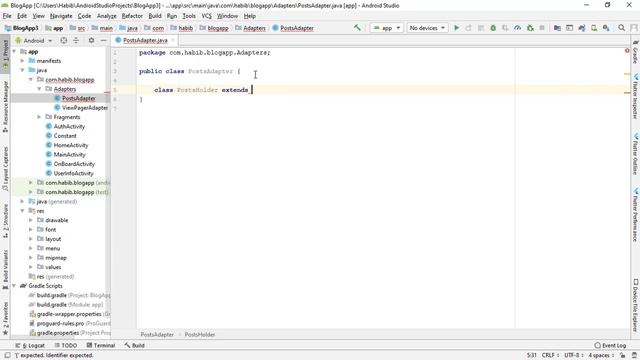This screenshot has width=640, height=360.
Task: Click the Adapters breadcrumb in navigation bar
Action: click(250, 28)
